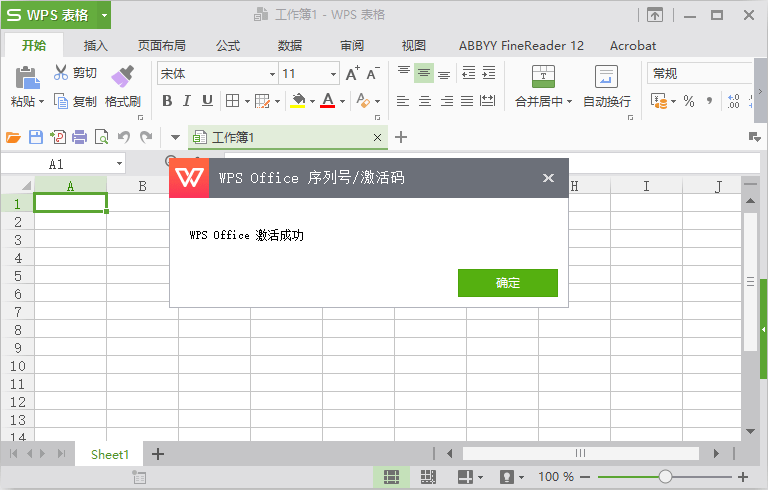Toggle italic formatting
Viewport: 768px width, 490px height.
(x=187, y=101)
